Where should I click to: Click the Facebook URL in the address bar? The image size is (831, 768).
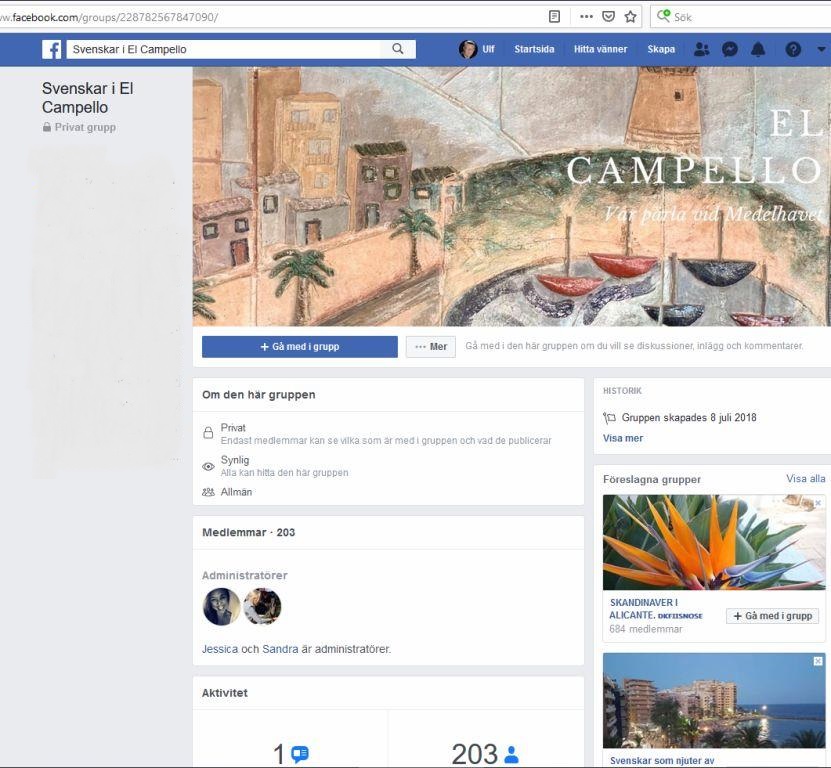coord(110,17)
